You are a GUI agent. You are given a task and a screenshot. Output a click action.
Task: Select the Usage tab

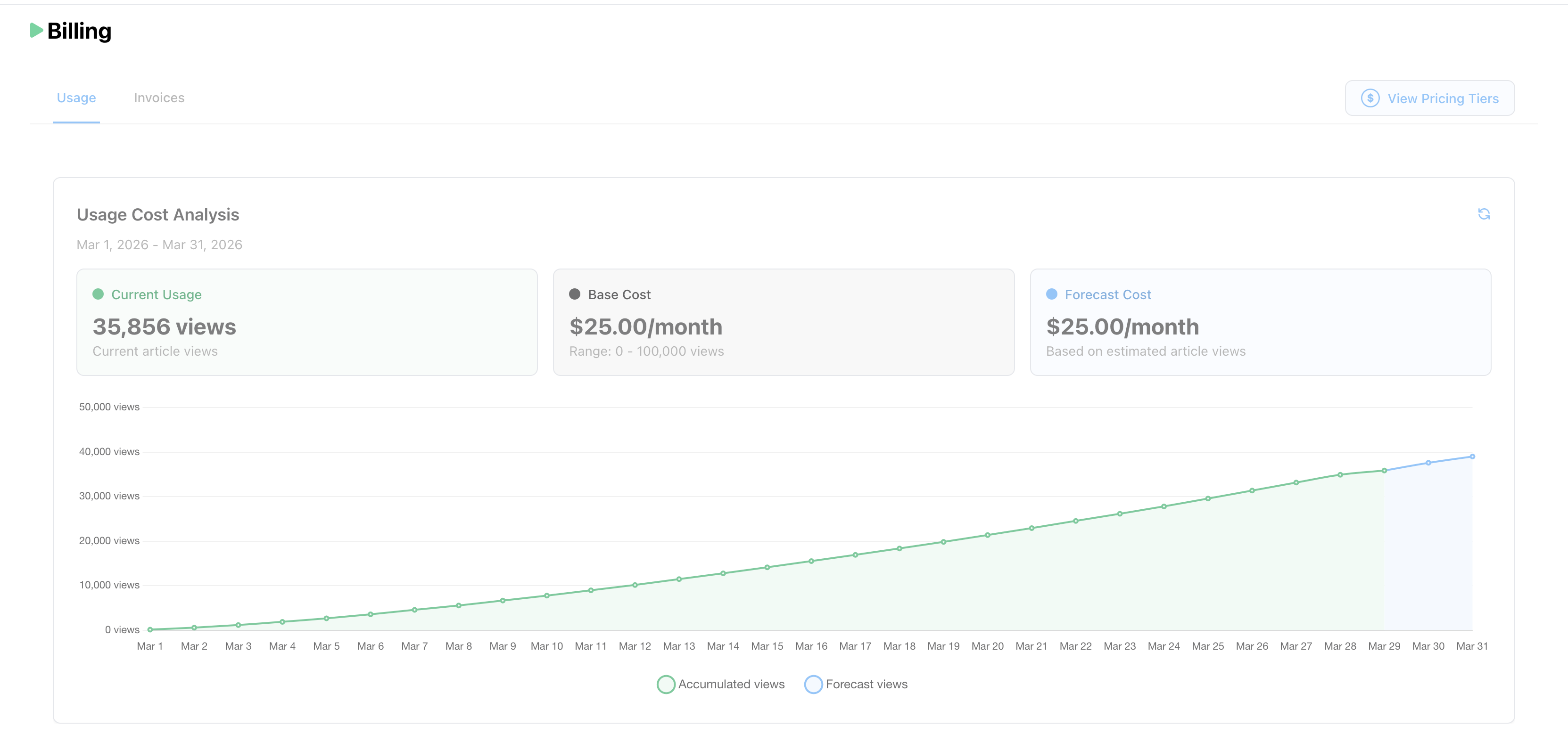76,98
